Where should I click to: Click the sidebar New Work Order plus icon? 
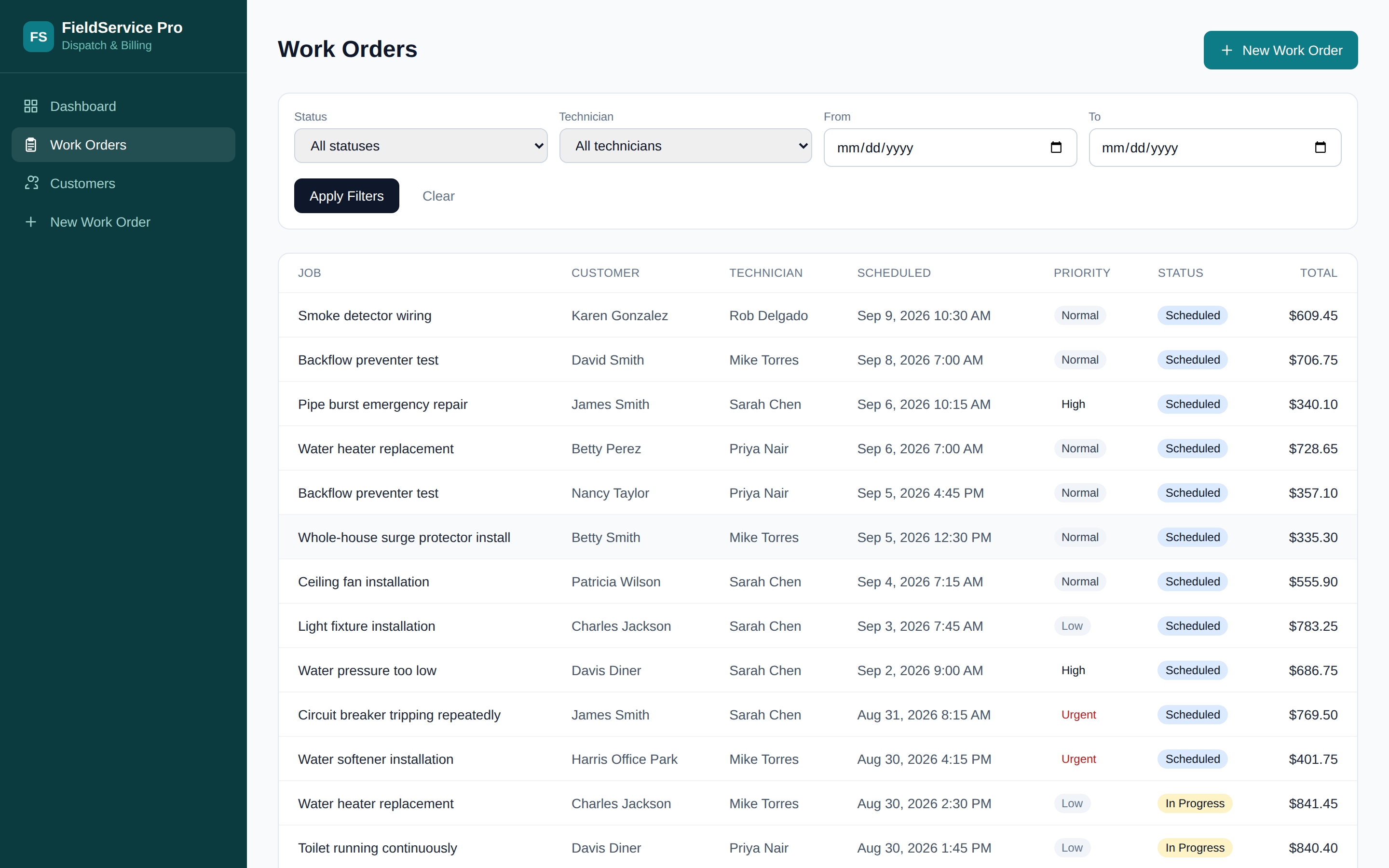[x=31, y=222]
